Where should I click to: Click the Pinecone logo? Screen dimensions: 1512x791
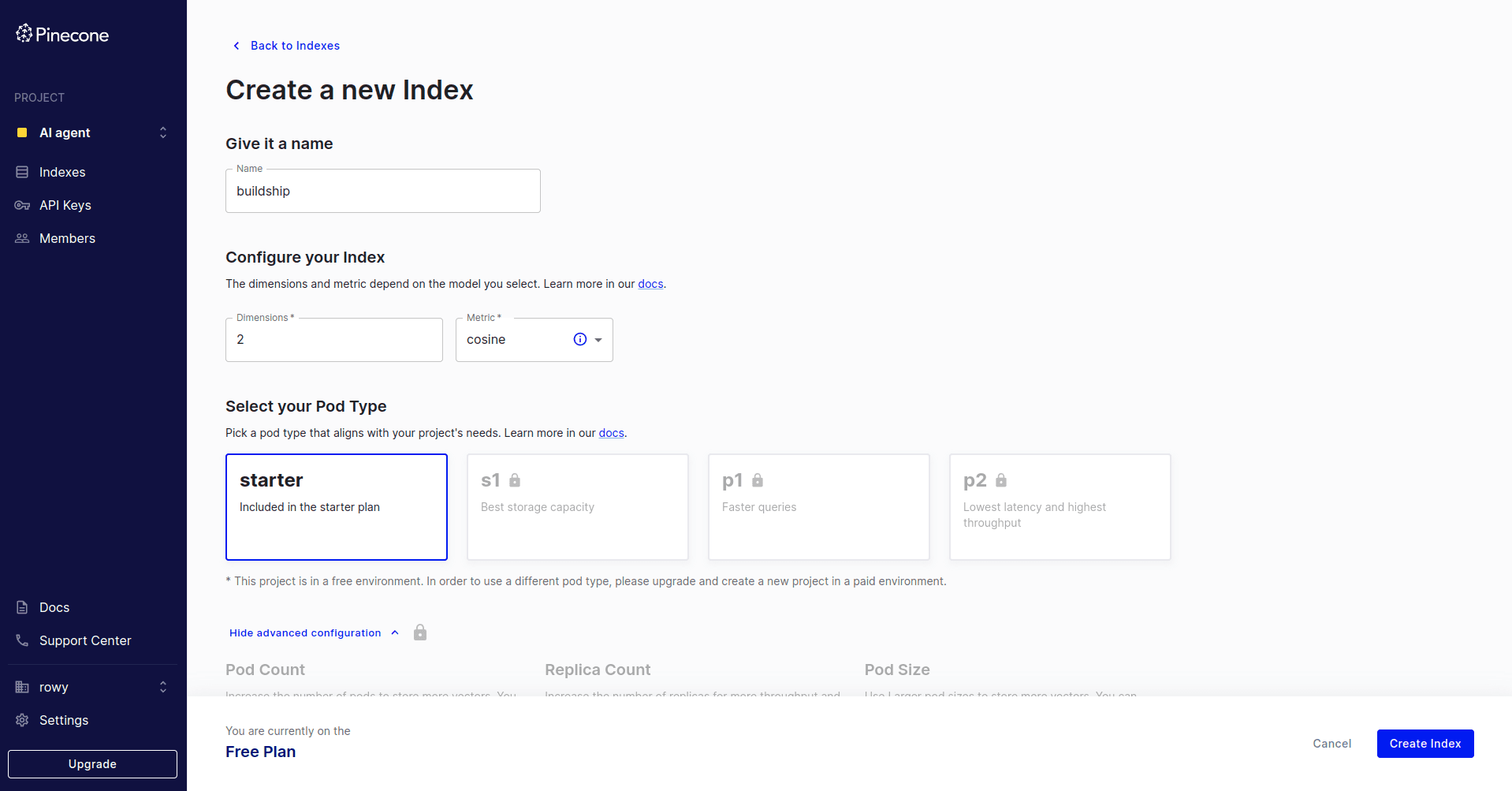(61, 33)
